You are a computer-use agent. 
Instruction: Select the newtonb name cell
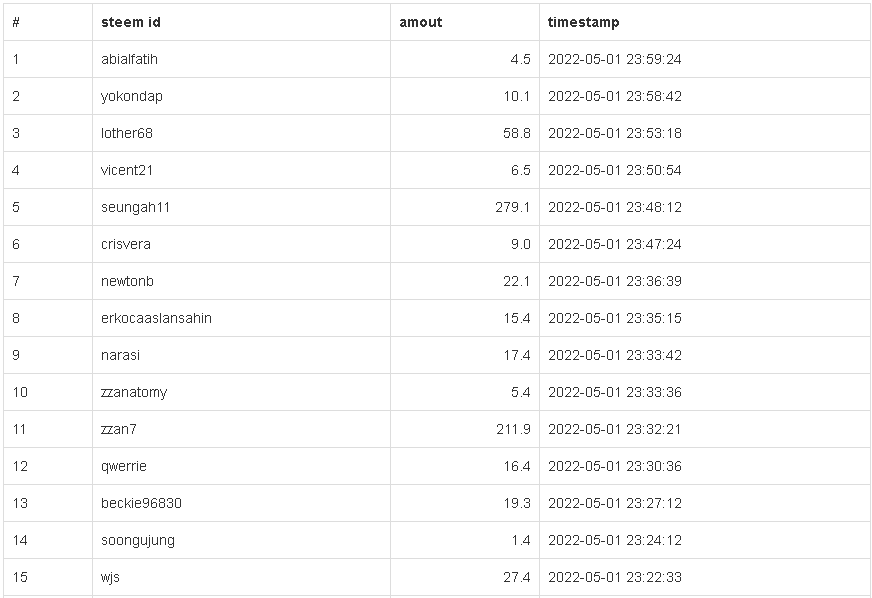(x=127, y=281)
